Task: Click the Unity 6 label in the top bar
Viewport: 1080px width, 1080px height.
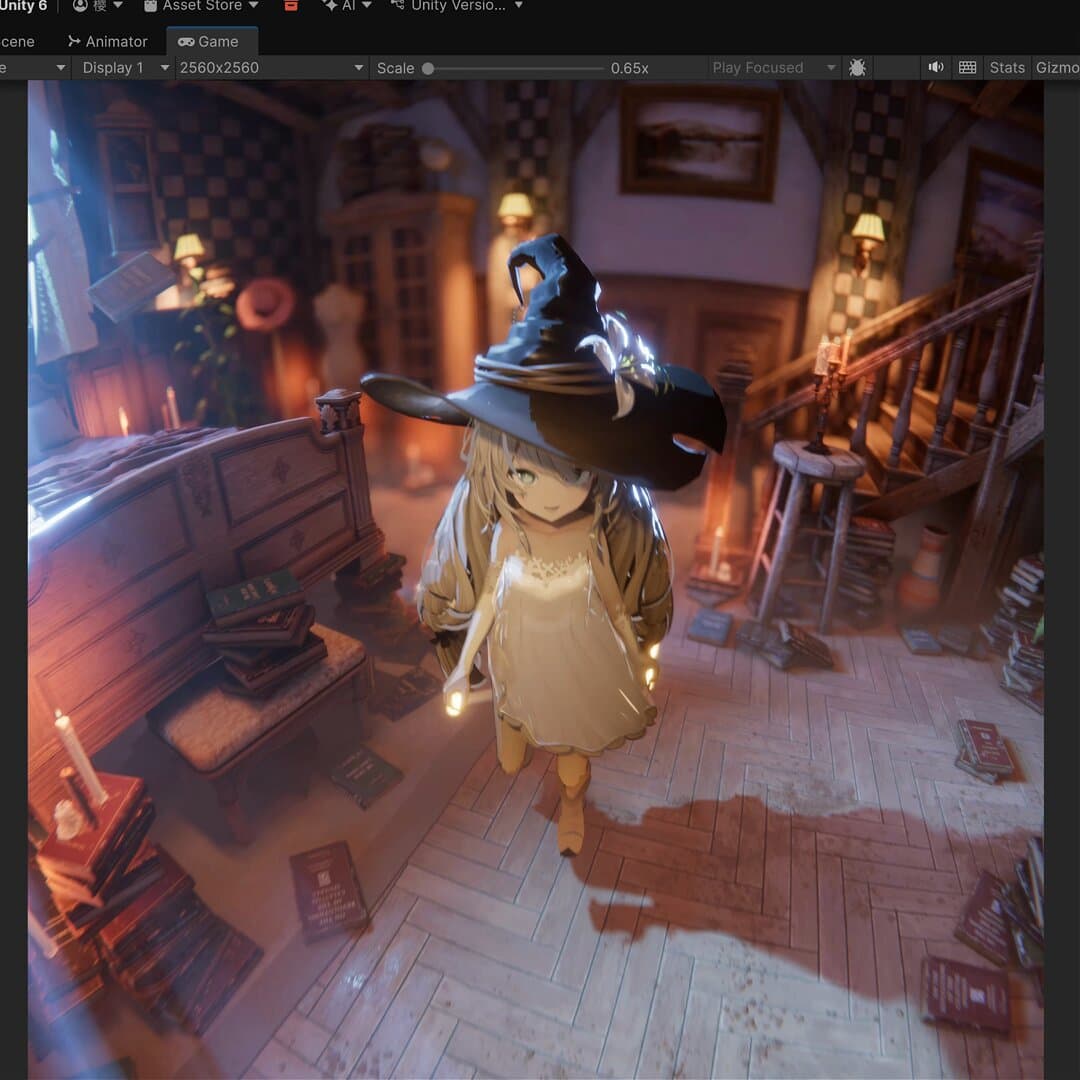Action: pyautogui.click(x=22, y=6)
